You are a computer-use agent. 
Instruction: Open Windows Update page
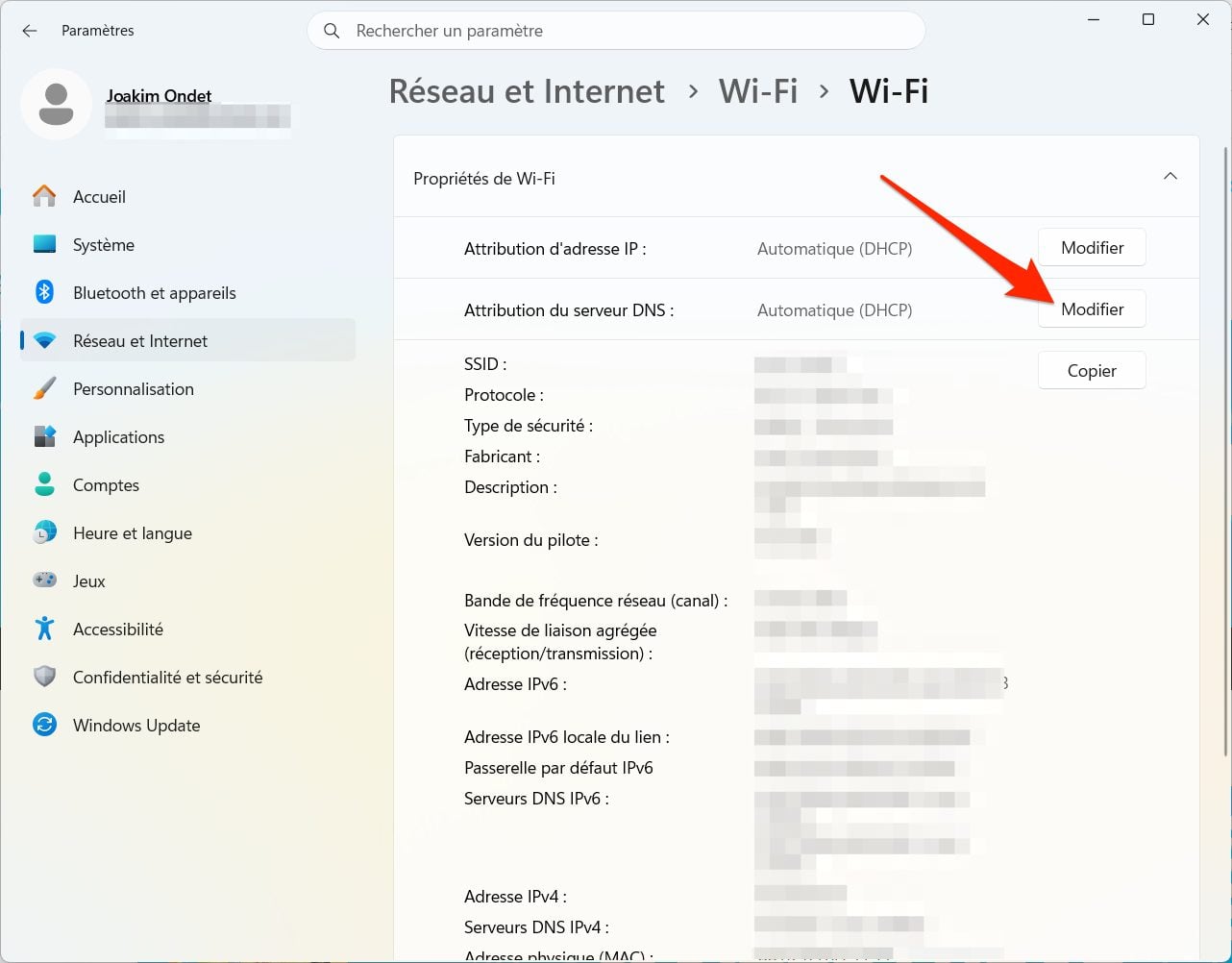click(187, 725)
